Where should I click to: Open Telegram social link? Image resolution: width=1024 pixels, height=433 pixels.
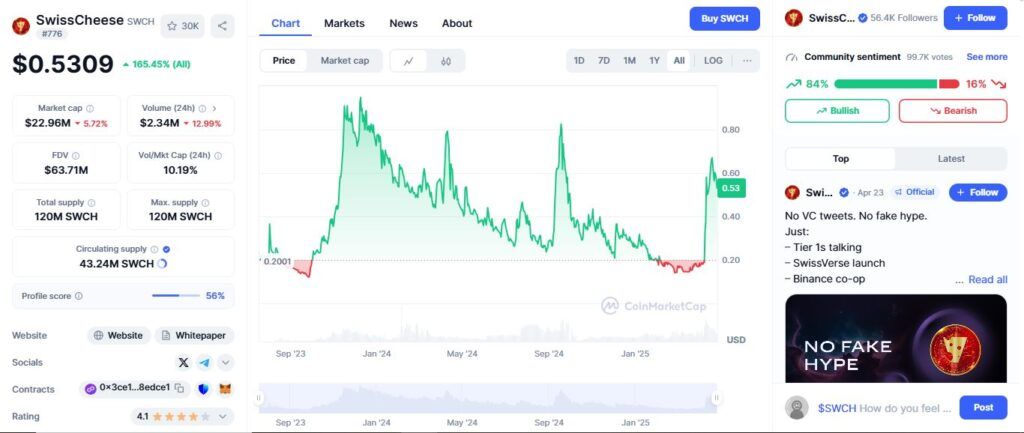204,362
